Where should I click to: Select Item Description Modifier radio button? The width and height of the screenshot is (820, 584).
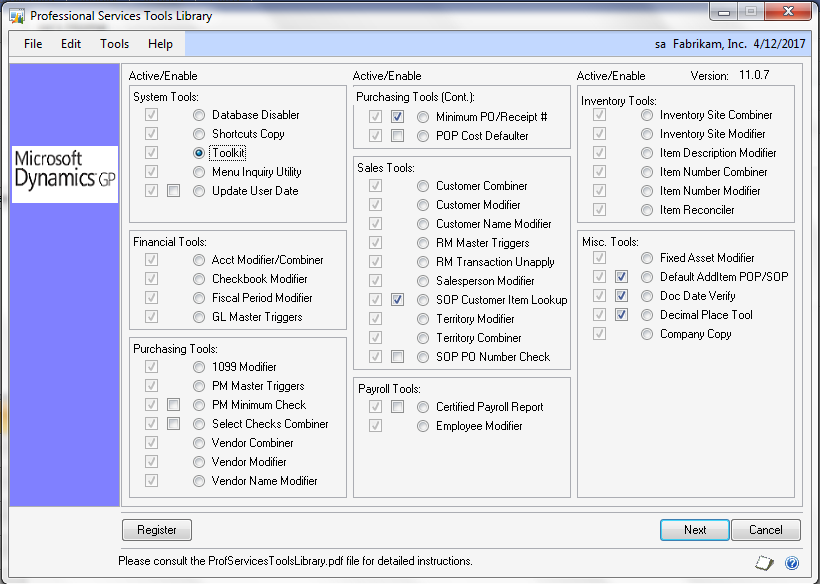pos(647,153)
